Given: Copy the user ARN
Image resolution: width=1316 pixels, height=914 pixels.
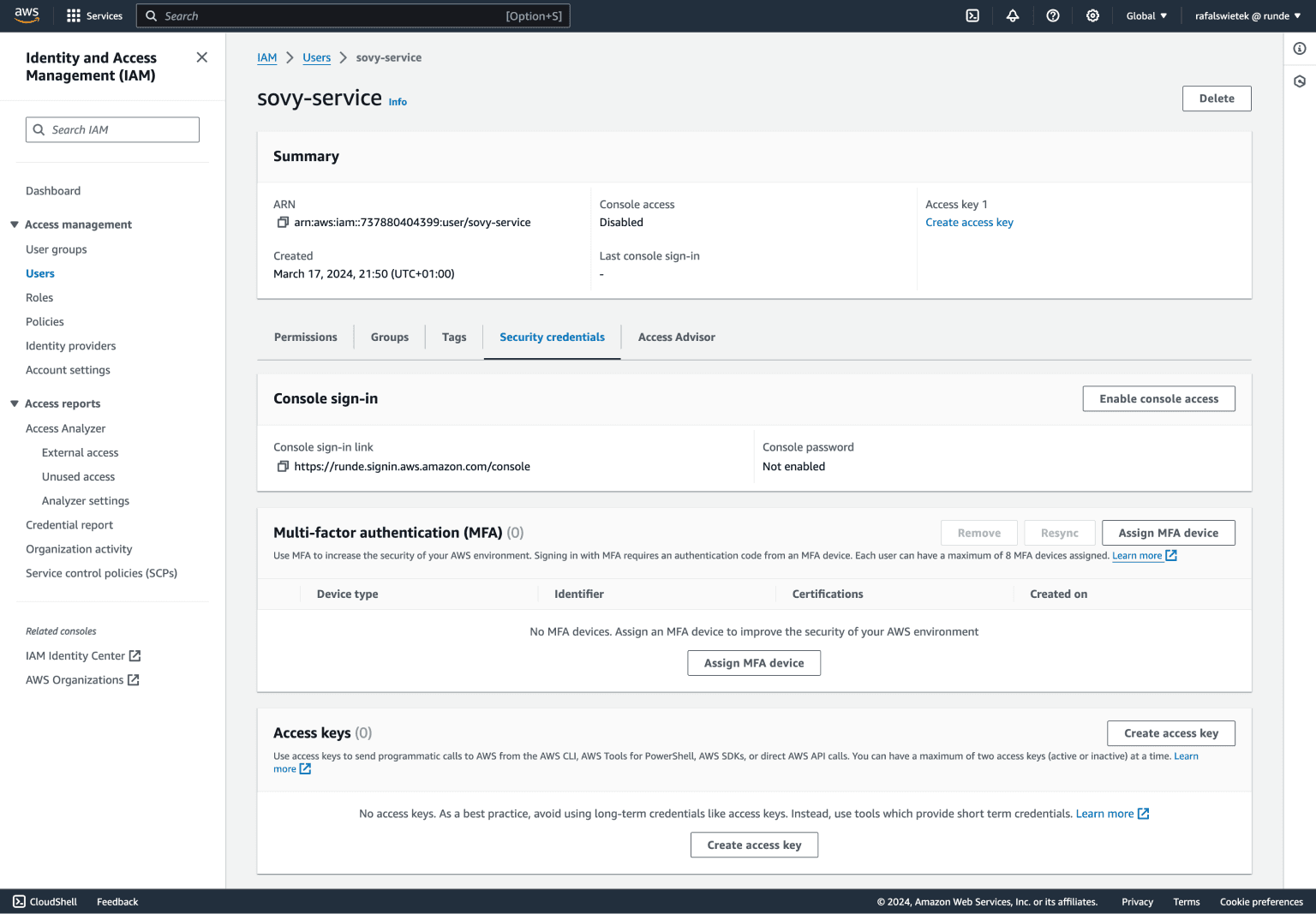Looking at the screenshot, I should (283, 222).
